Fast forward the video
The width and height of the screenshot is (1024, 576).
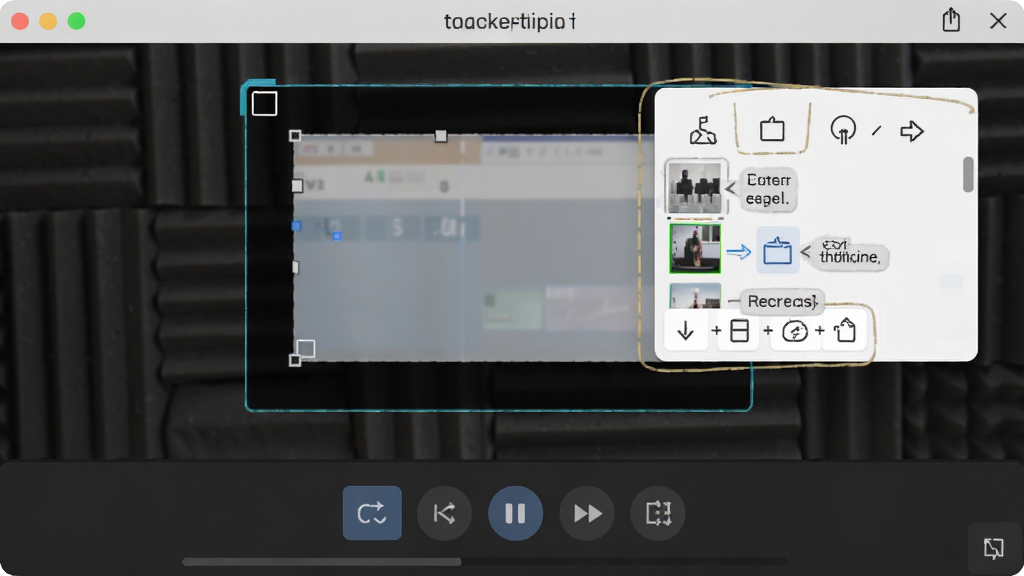(x=587, y=513)
